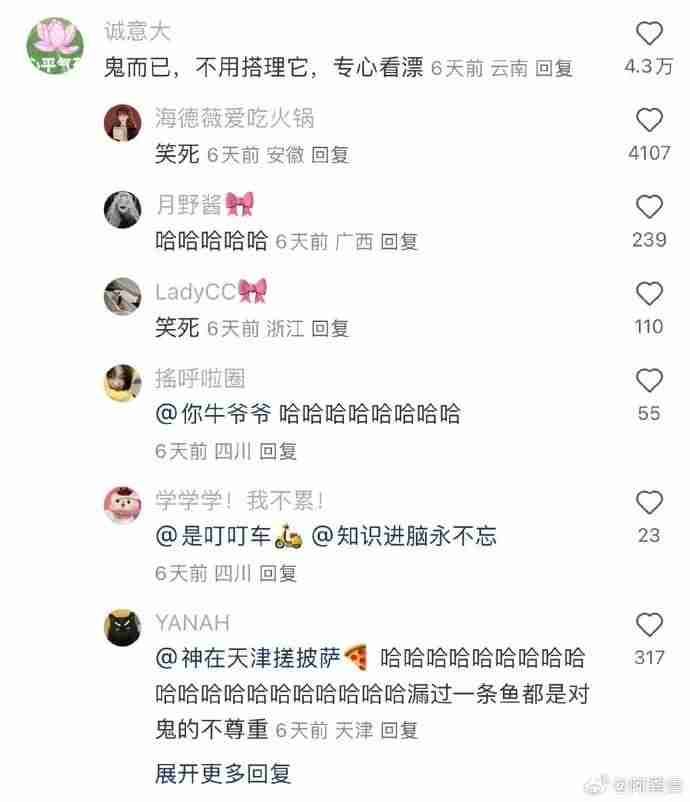Open 海德薇爱吃火锅's avatar

pyautogui.click(x=123, y=123)
